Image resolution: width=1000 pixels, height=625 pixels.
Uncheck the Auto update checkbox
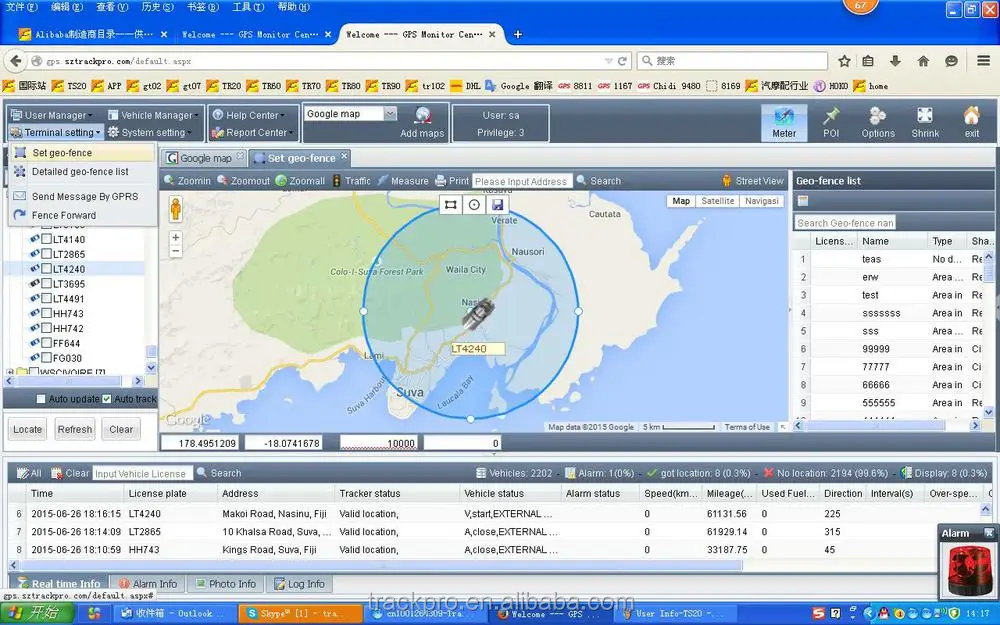coord(41,398)
